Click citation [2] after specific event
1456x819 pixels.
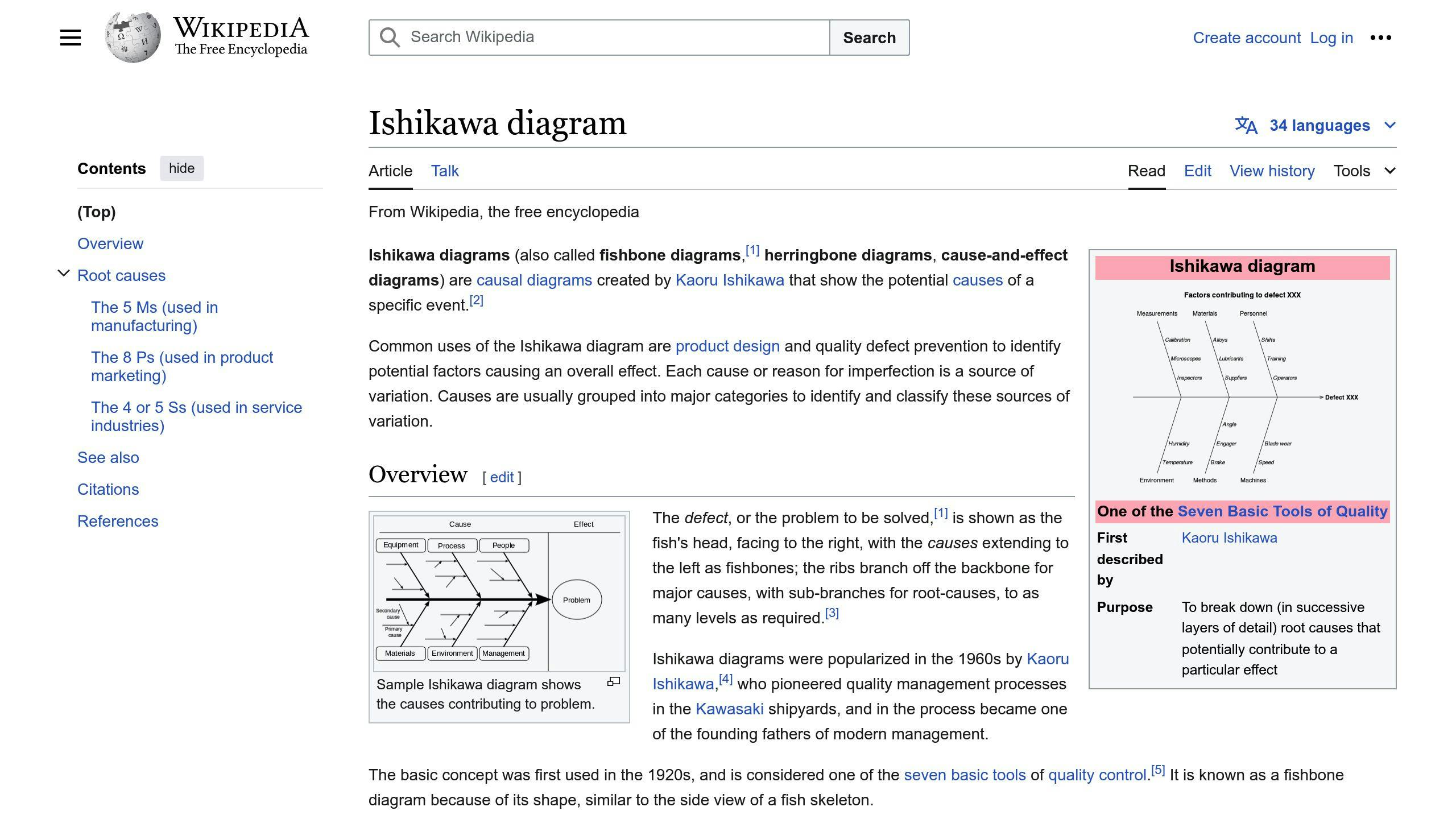pyautogui.click(x=477, y=300)
